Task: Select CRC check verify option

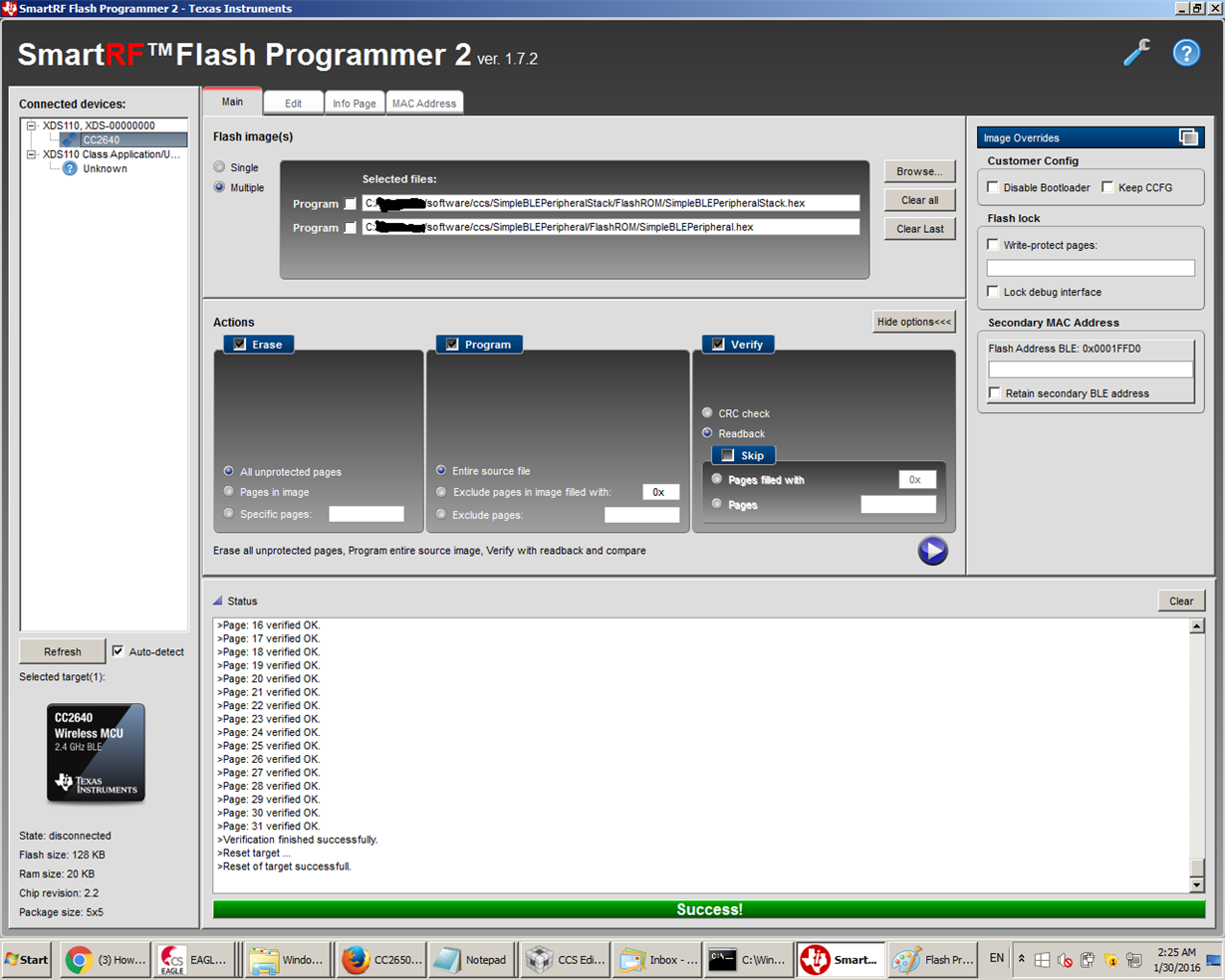Action: tap(707, 412)
